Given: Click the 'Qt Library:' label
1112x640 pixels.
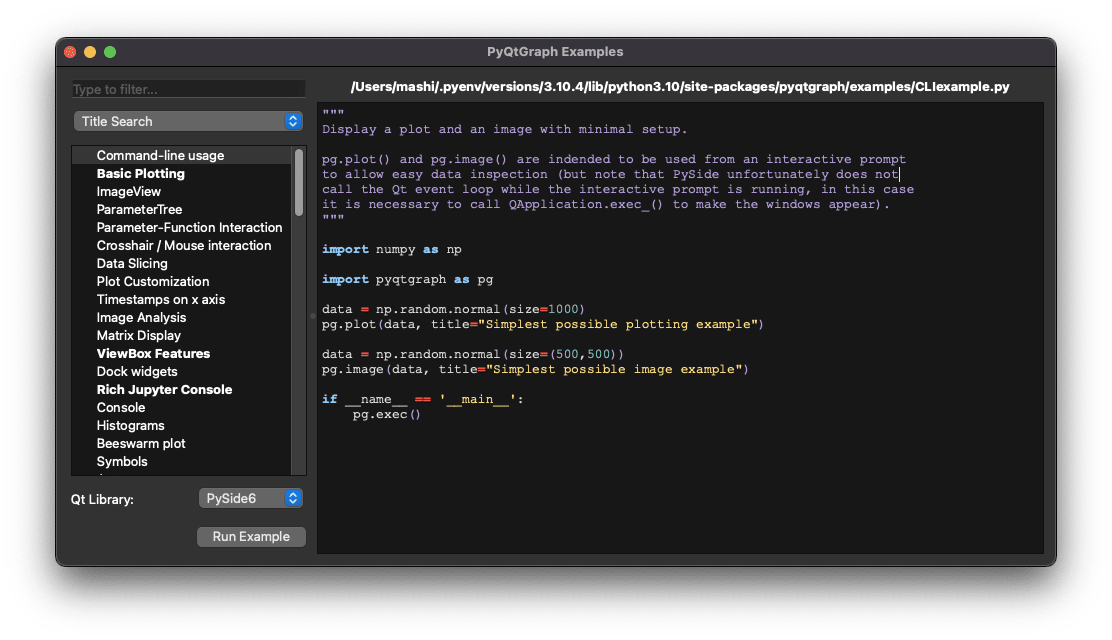Looking at the screenshot, I should pyautogui.click(x=102, y=500).
